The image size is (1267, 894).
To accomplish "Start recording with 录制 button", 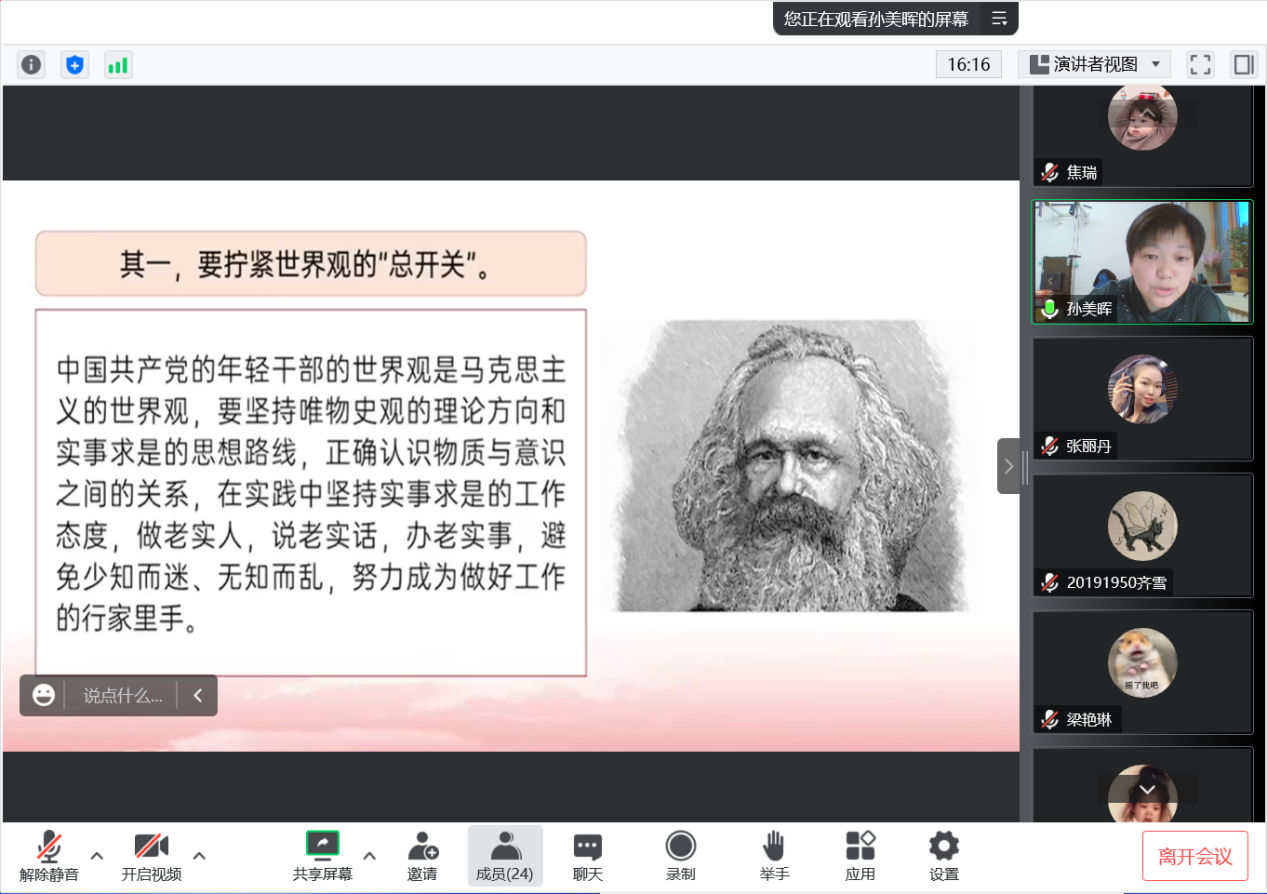I will click(x=681, y=856).
